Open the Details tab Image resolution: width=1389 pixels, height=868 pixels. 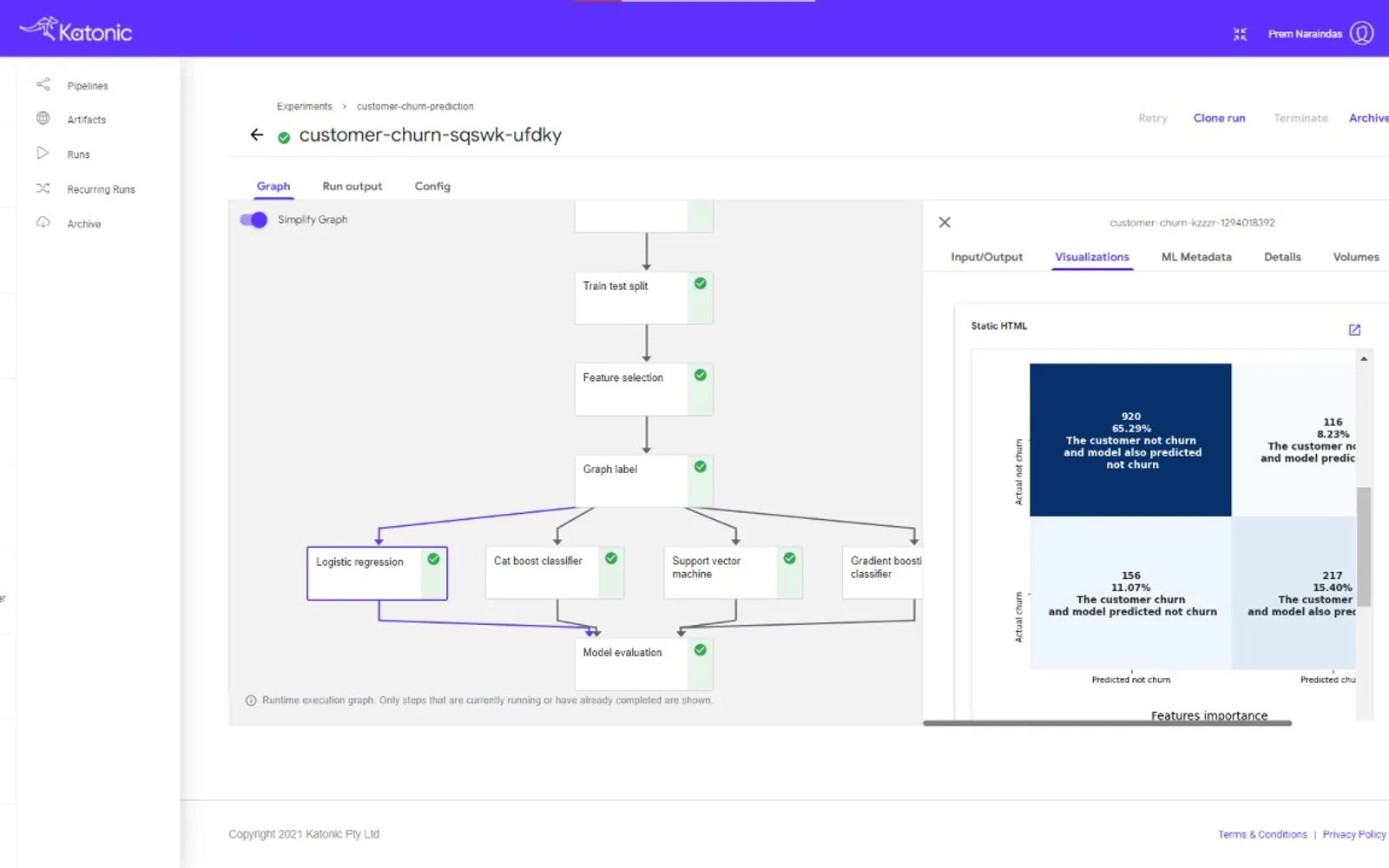click(x=1282, y=257)
